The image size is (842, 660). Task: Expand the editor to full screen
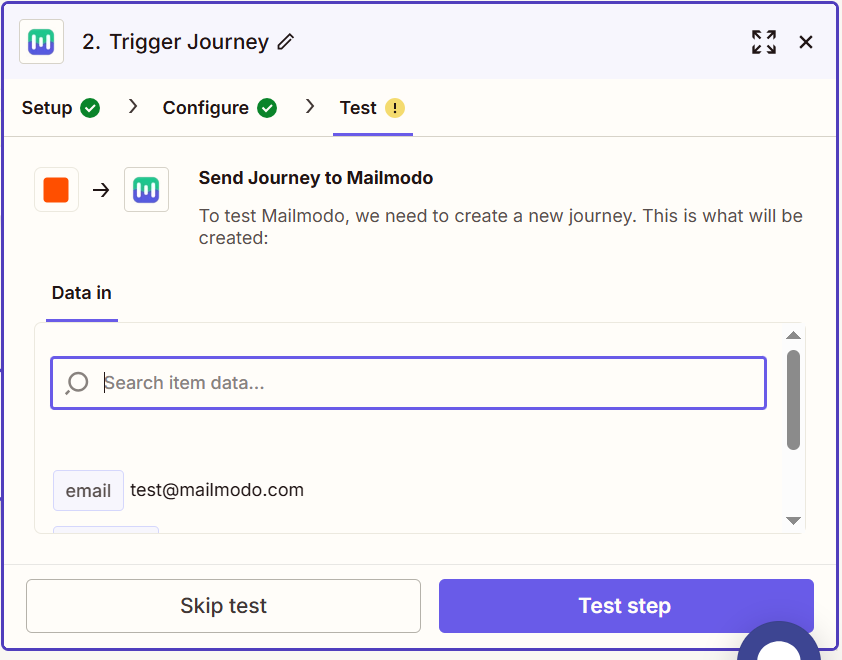point(764,42)
